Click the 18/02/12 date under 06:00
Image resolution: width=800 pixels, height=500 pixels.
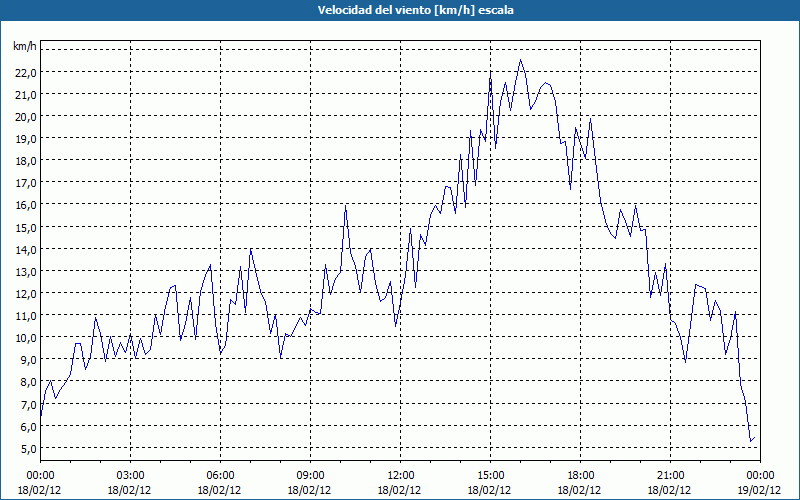220,490
